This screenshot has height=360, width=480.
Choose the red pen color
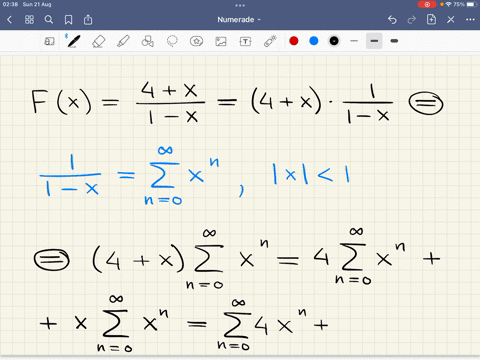294,41
